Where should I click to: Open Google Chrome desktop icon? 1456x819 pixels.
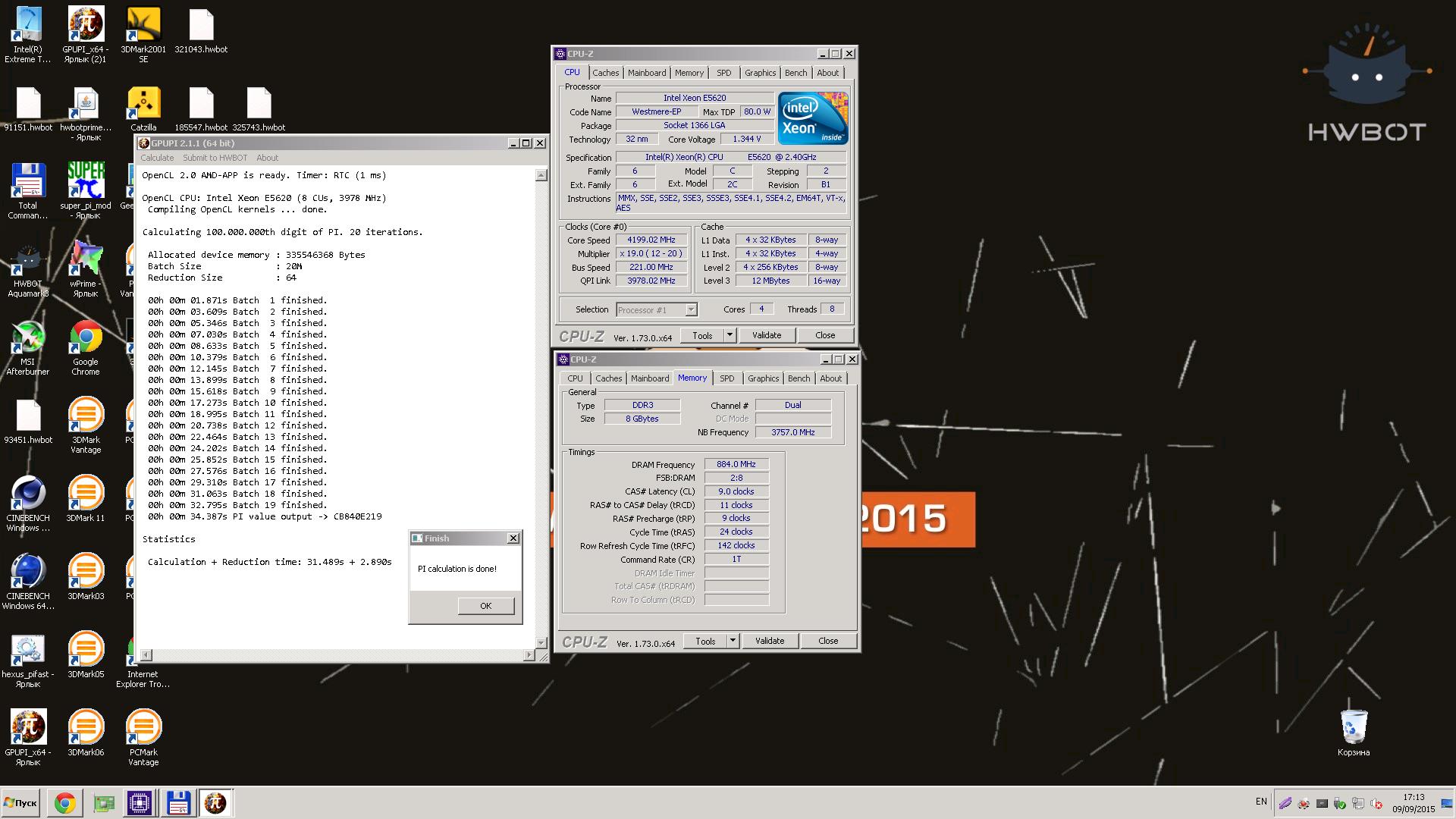click(x=86, y=348)
